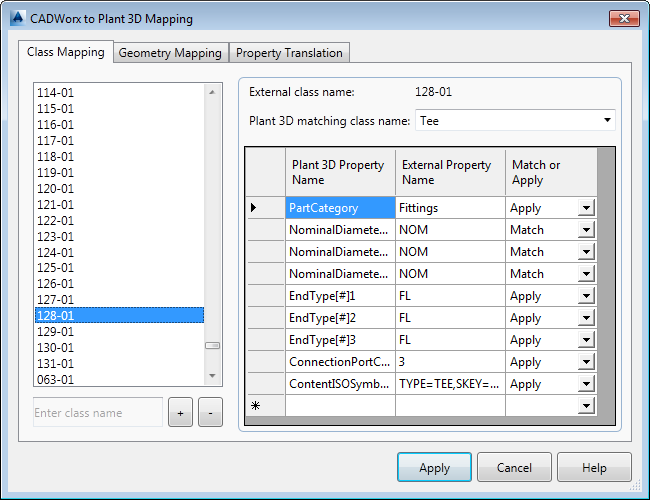
Task: Select class 115-01 in the list
Action: tap(119, 109)
